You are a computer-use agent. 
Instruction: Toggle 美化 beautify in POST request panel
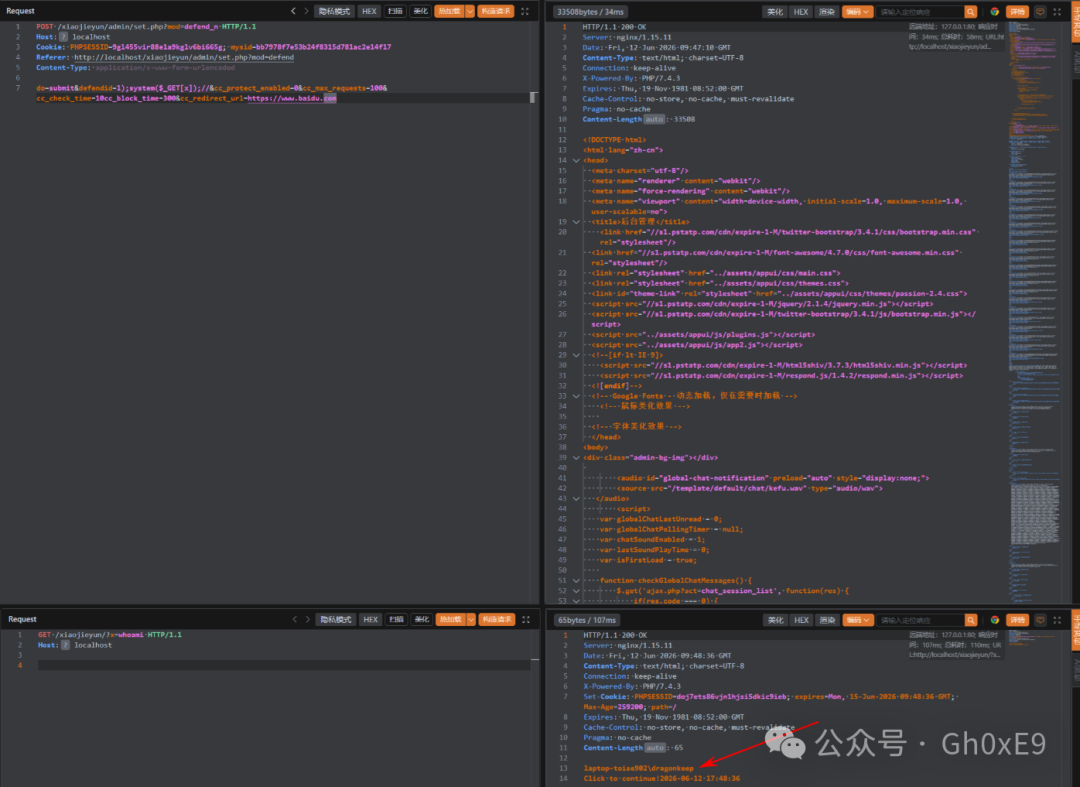point(420,11)
